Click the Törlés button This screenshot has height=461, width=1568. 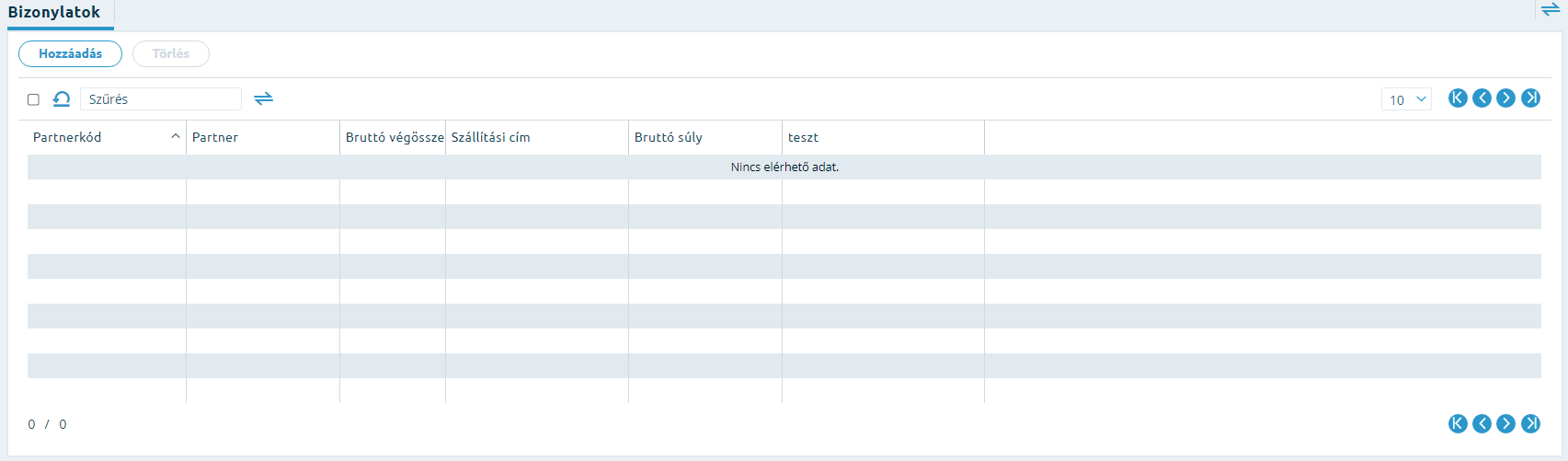click(171, 53)
